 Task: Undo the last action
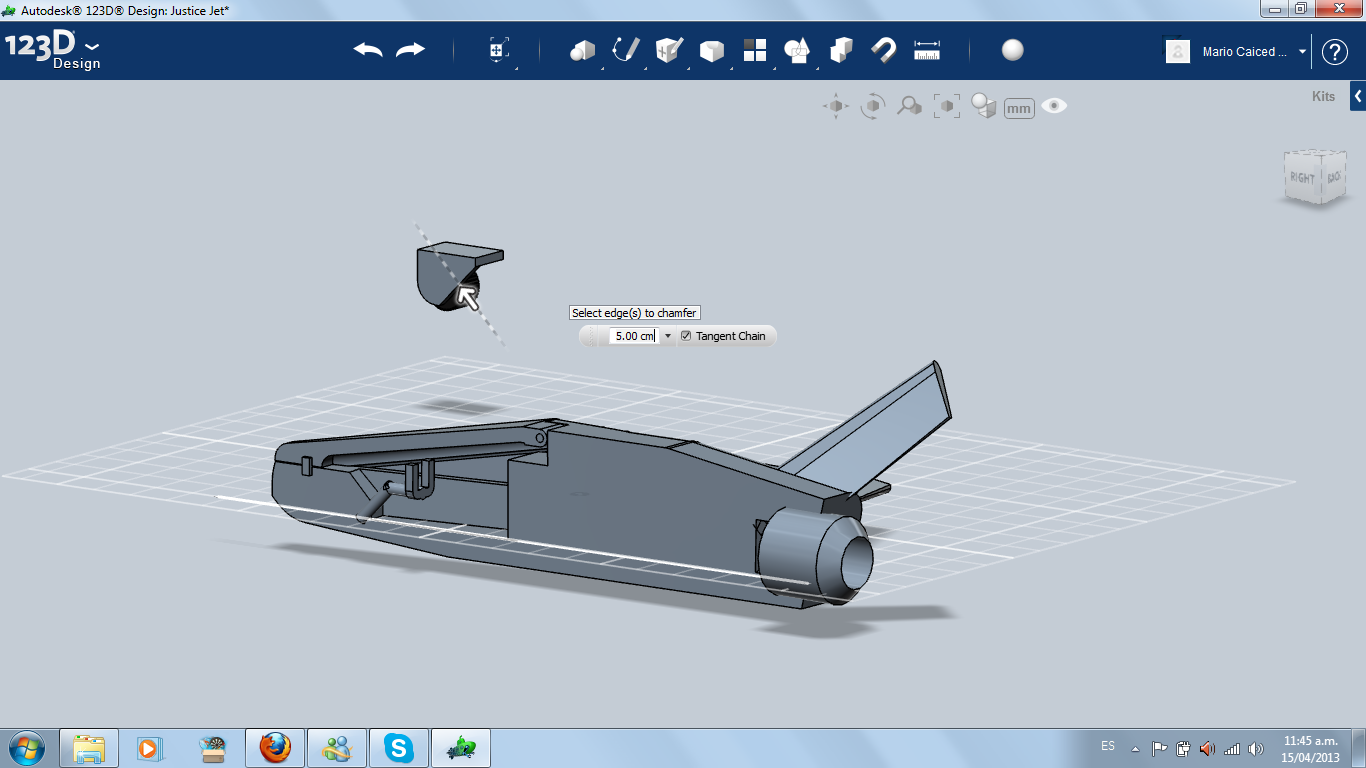[x=368, y=50]
